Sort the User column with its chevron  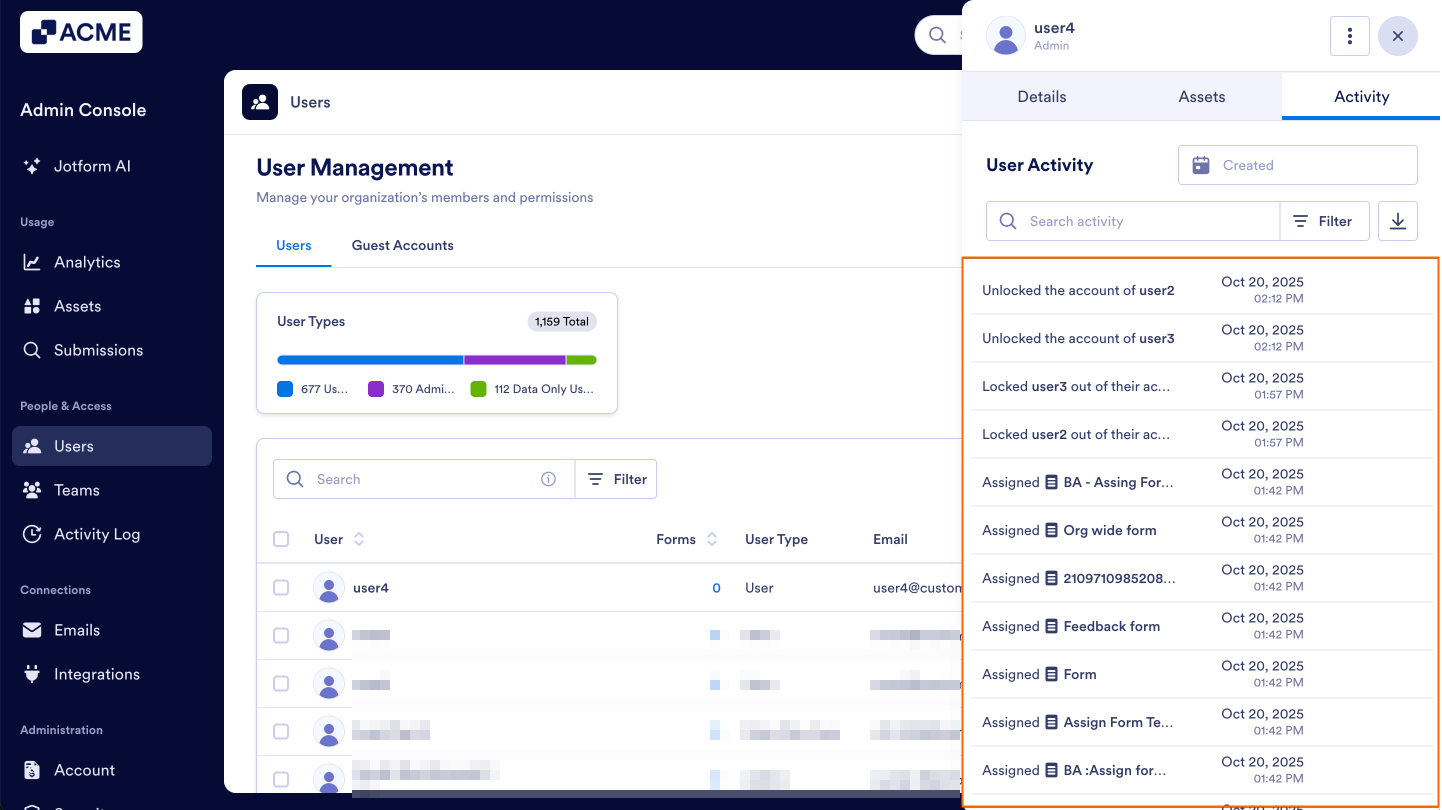(358, 538)
